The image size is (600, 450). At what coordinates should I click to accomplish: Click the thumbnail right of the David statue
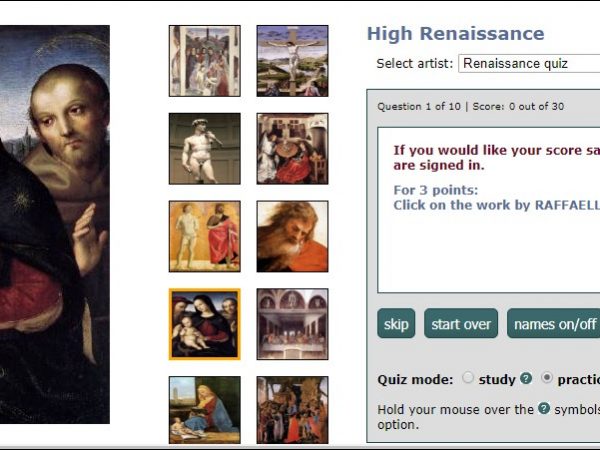(x=292, y=148)
